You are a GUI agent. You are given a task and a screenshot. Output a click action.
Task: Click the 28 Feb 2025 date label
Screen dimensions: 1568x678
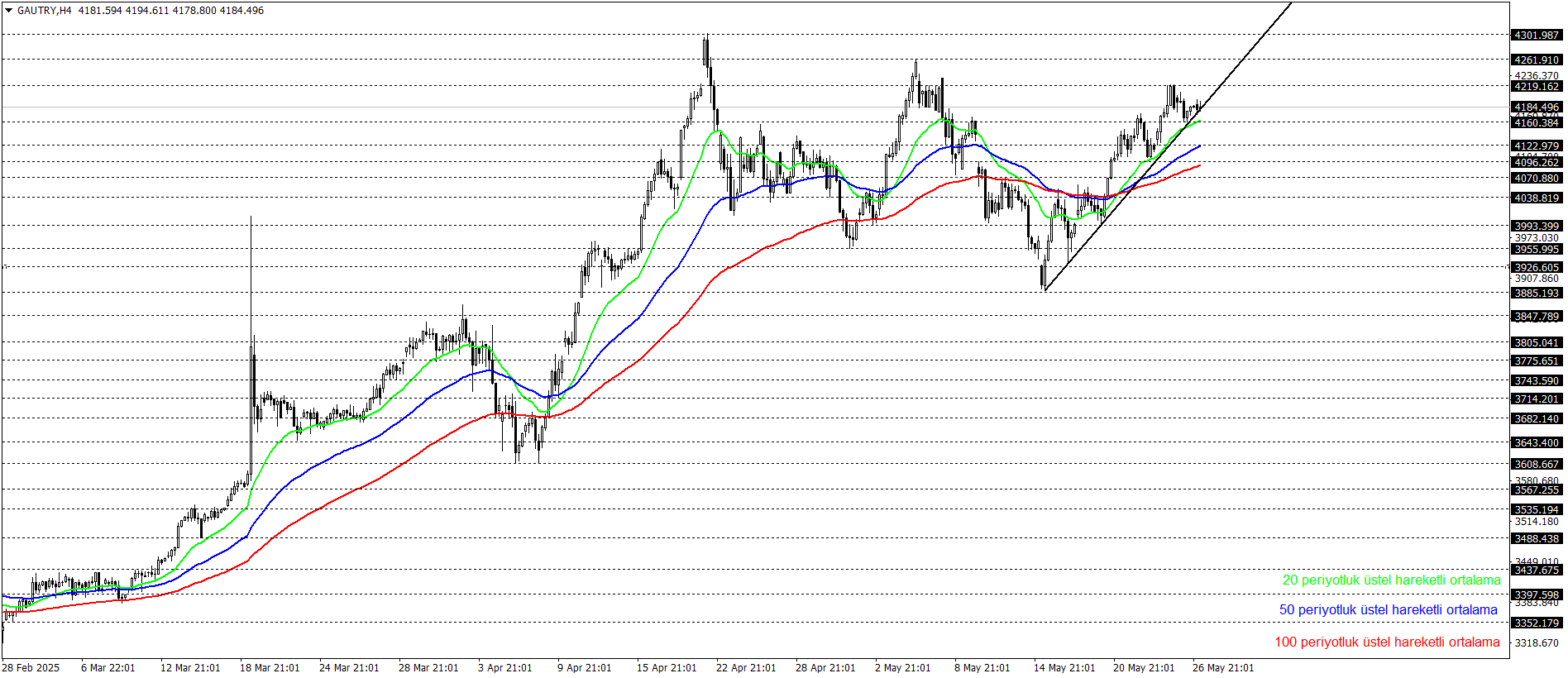(x=31, y=668)
